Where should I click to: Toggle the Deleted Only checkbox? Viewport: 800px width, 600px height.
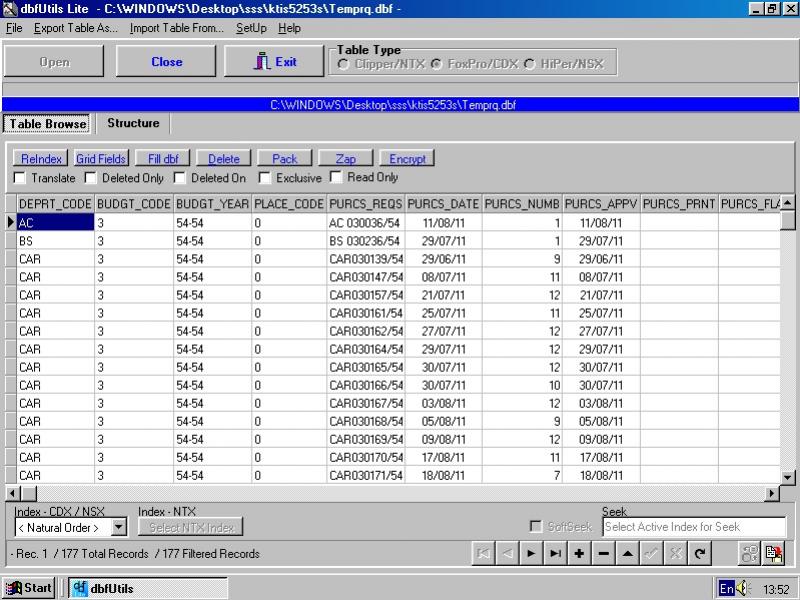pos(91,178)
